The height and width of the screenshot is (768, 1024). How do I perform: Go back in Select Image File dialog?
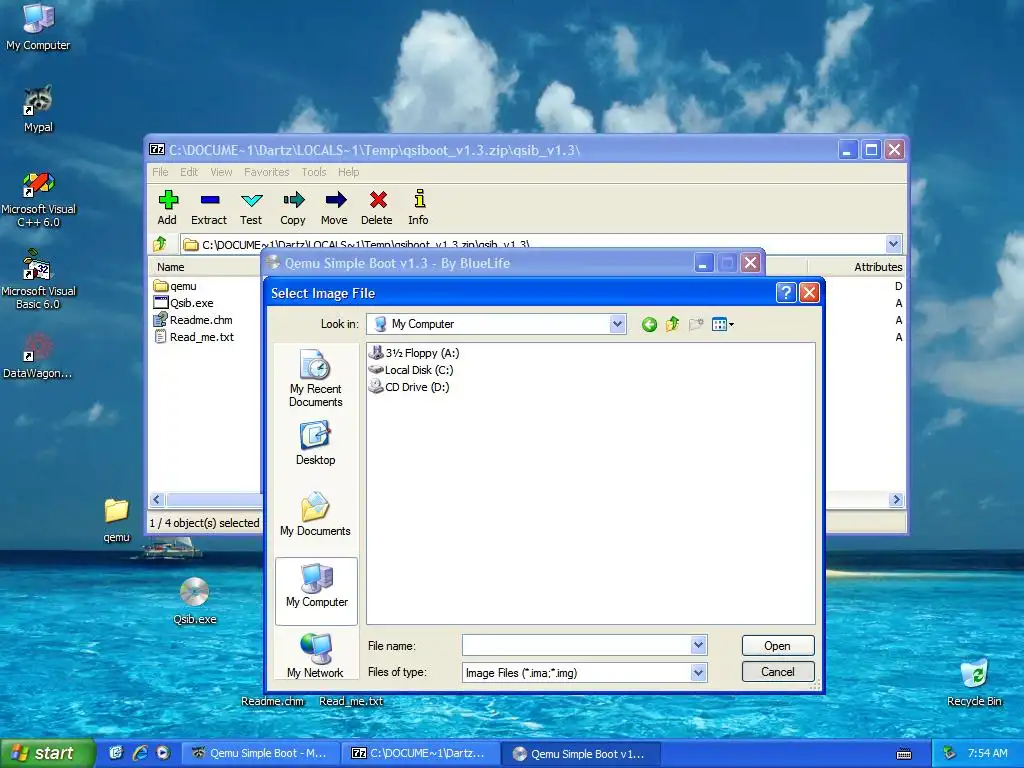(x=648, y=325)
